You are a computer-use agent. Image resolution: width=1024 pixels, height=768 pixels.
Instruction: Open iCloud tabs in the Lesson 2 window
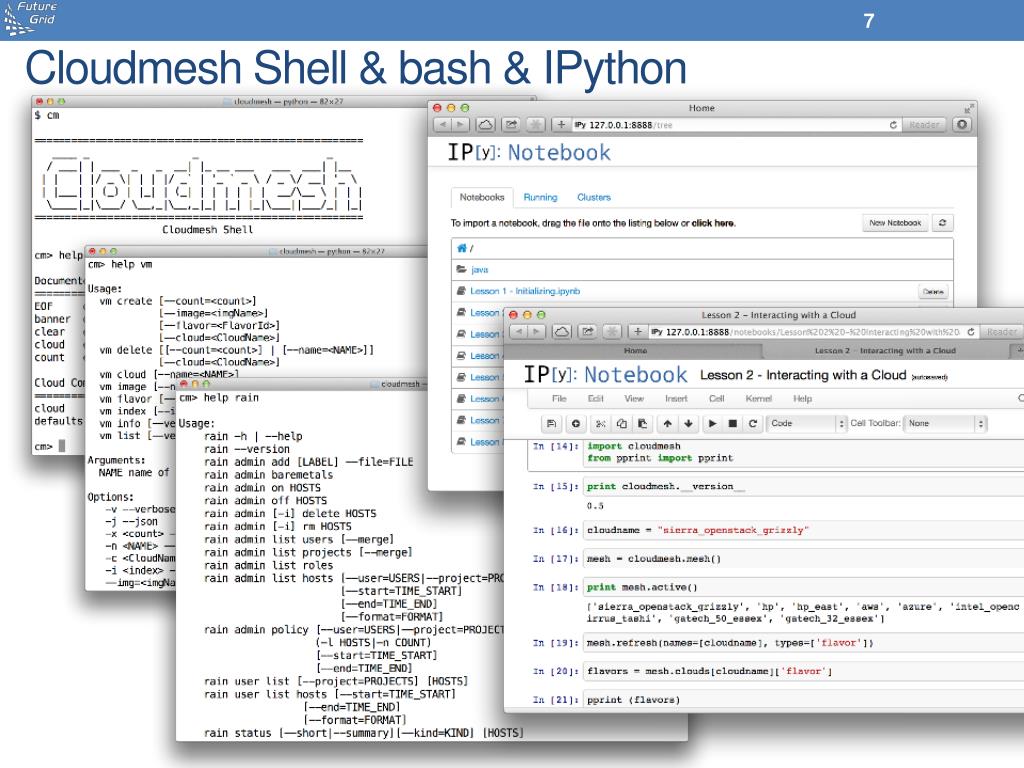tap(561, 332)
